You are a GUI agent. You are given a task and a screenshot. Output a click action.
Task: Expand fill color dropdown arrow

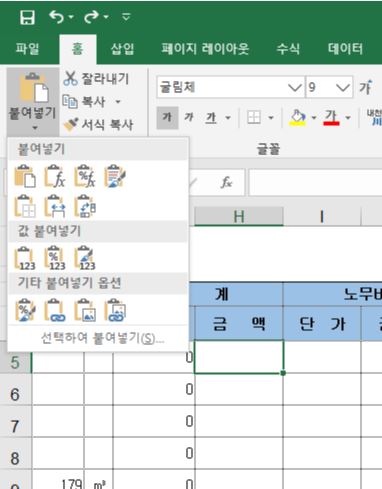click(x=314, y=118)
